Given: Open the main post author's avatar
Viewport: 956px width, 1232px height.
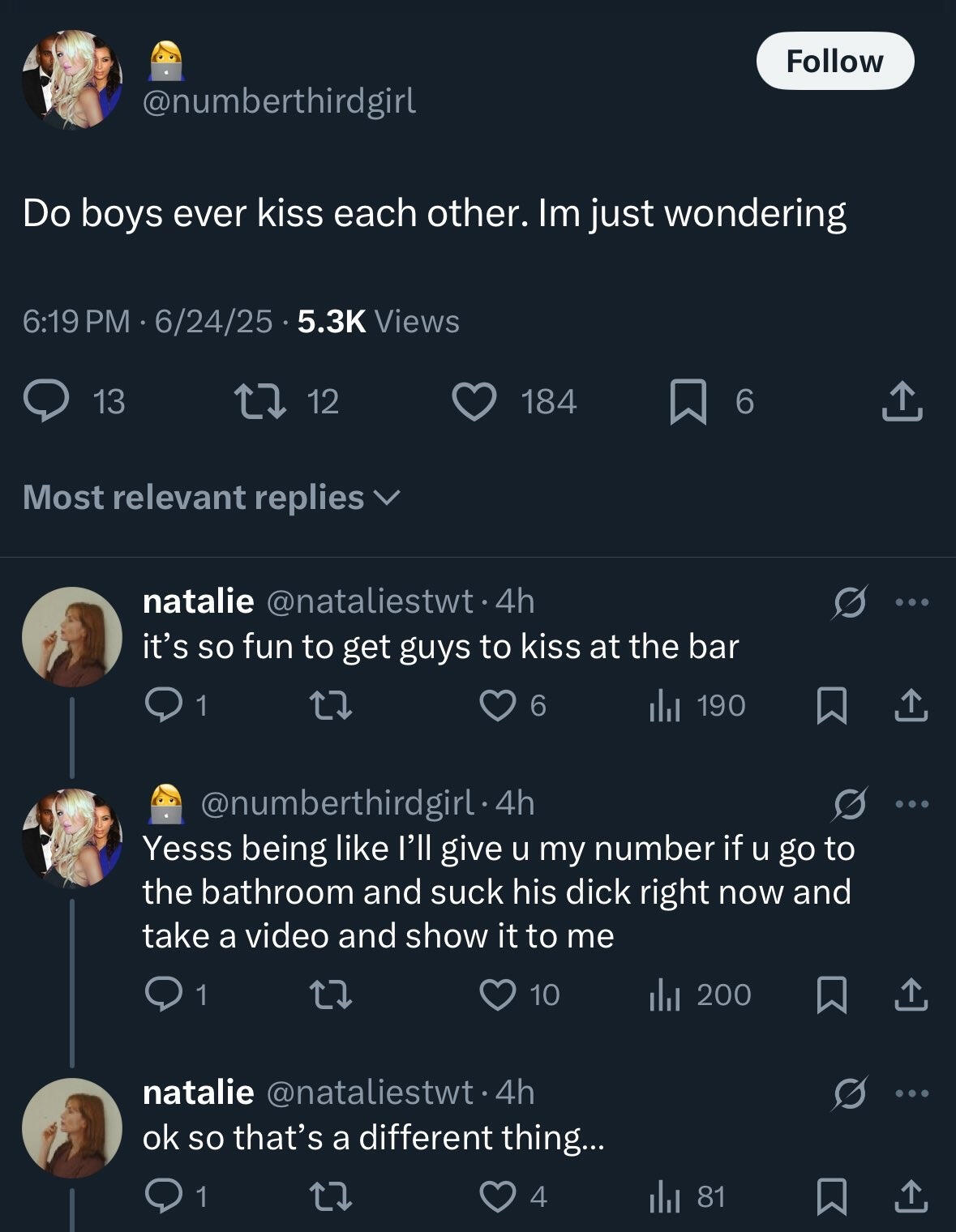Looking at the screenshot, I should (71, 79).
